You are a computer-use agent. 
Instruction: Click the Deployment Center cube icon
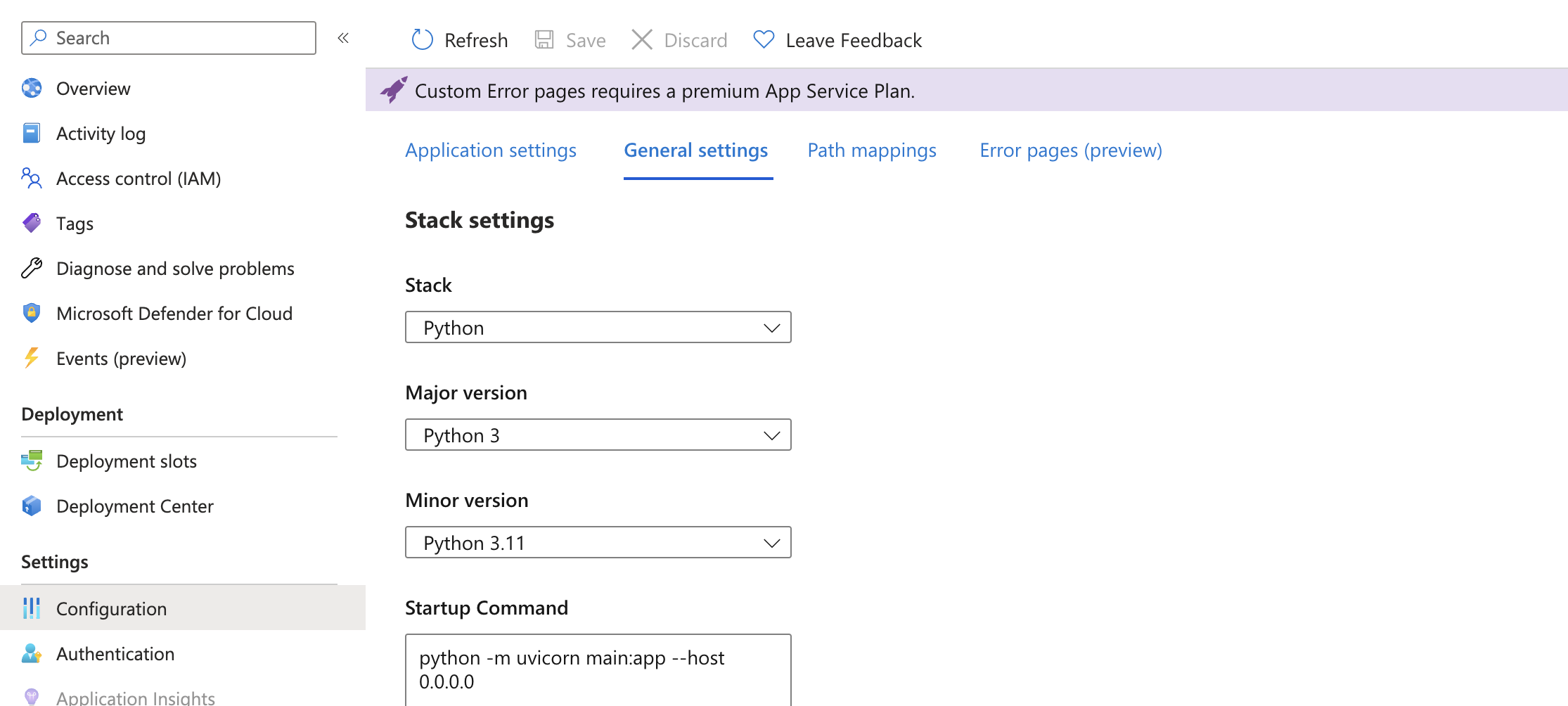click(32, 506)
